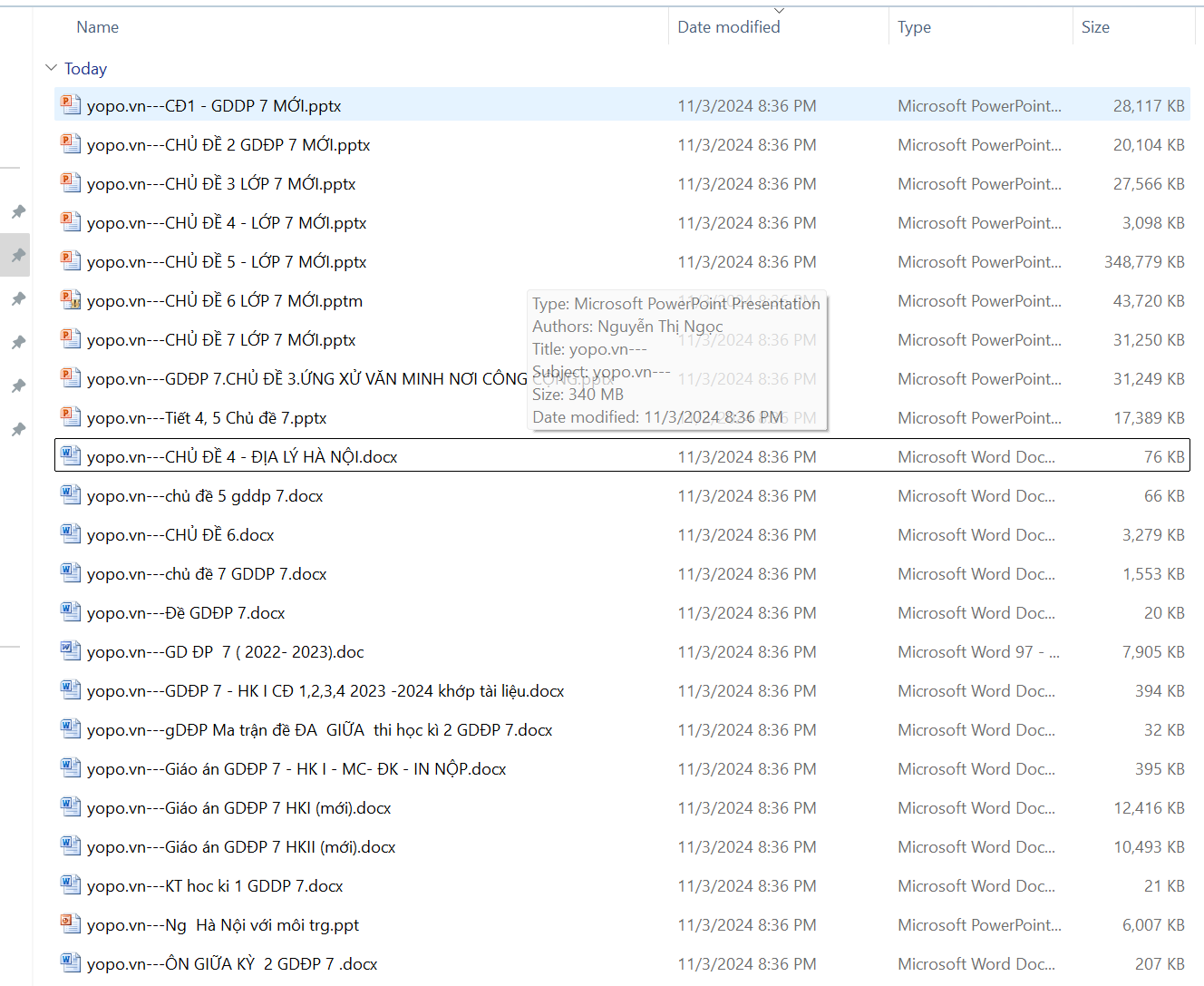Click Word icon of Giáo án GDĐP 7 HKI (mới).docx
This screenshot has height=986, width=1204.
click(71, 806)
